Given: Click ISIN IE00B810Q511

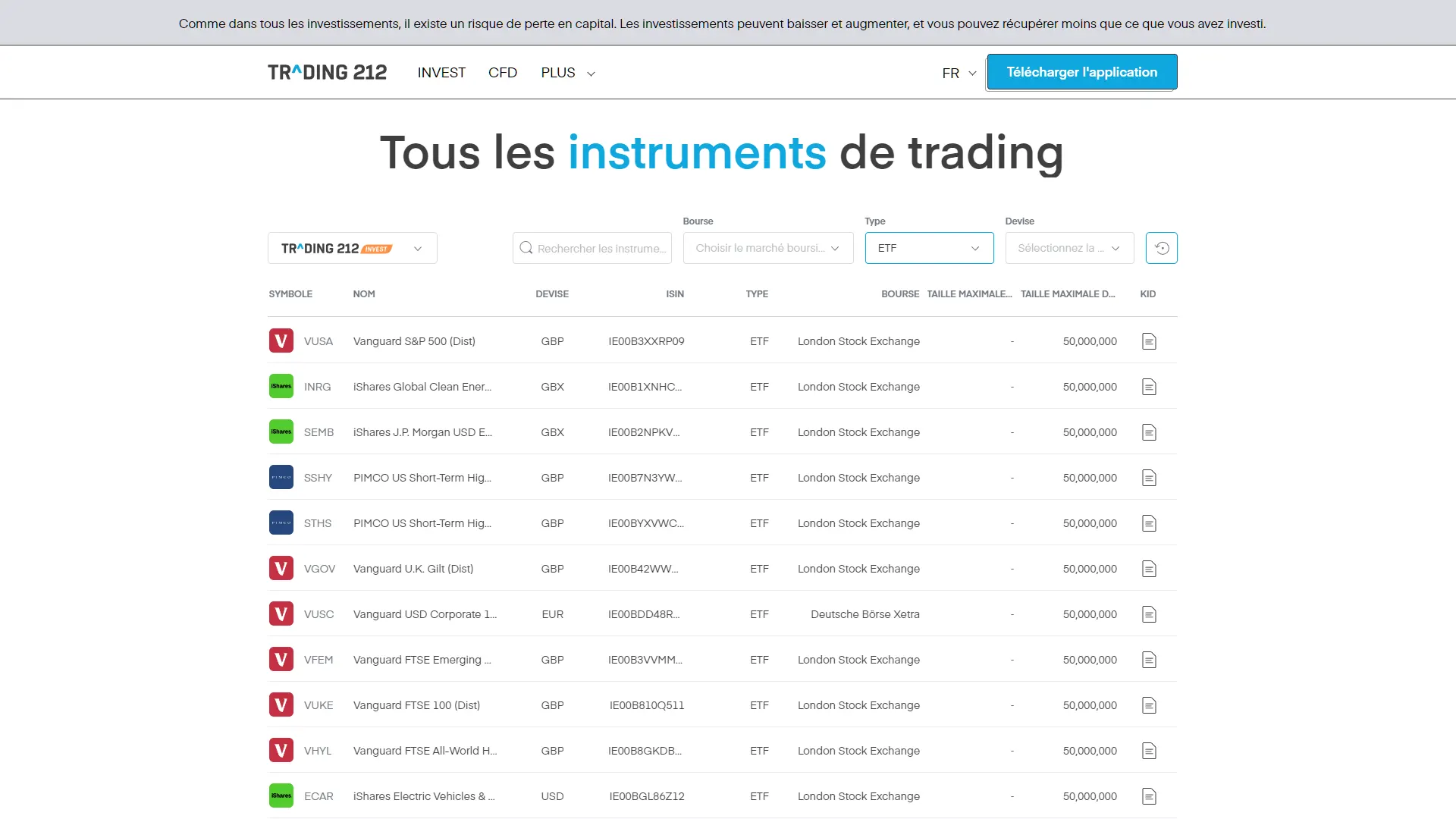Looking at the screenshot, I should 647,705.
